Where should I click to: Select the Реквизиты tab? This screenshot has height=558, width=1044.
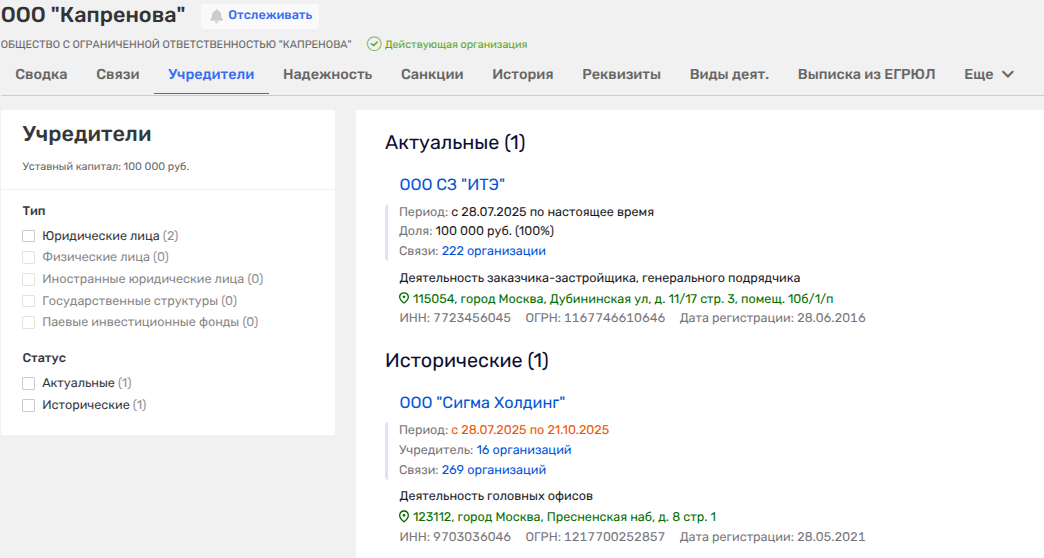[x=621, y=74]
